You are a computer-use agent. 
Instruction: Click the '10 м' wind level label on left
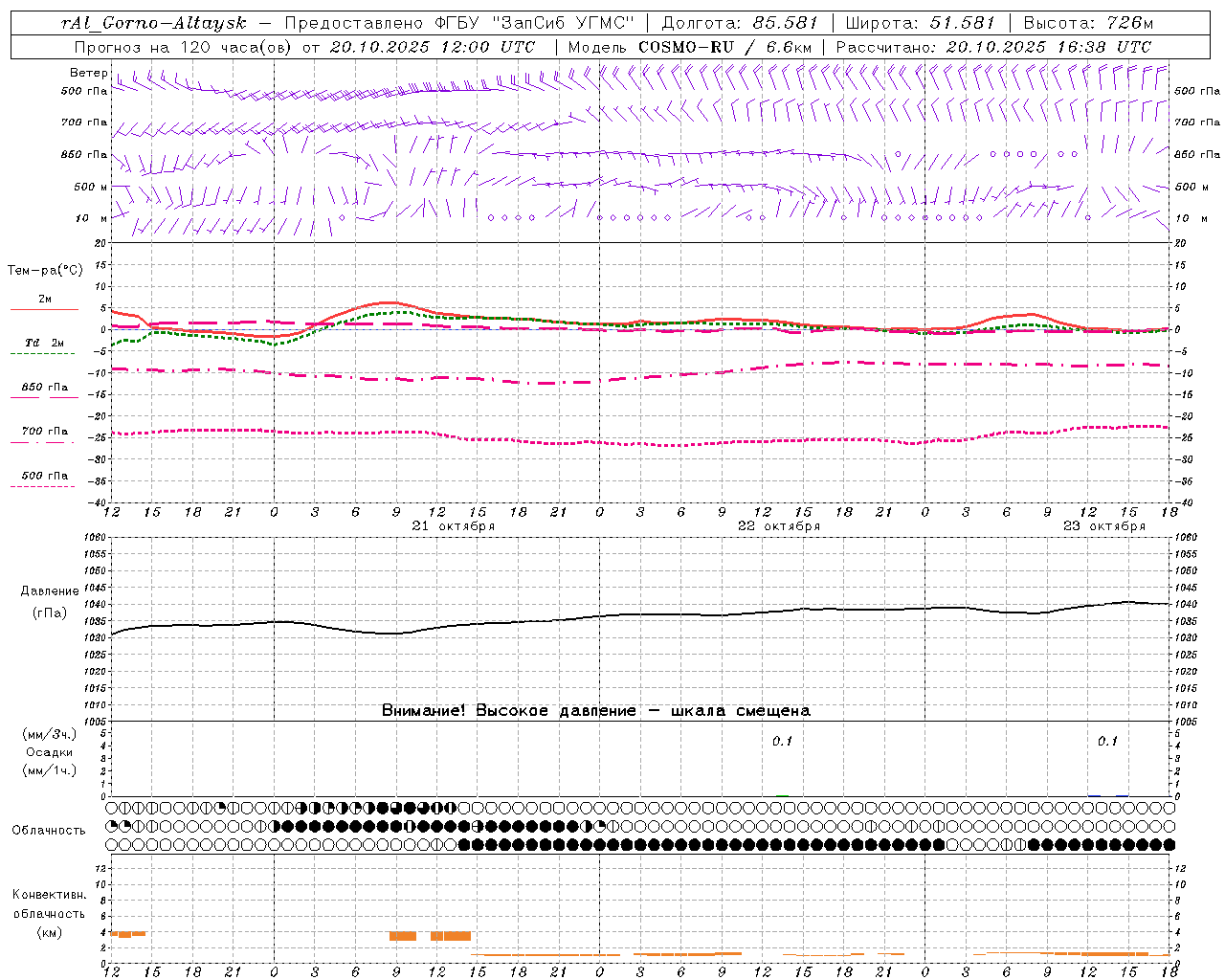[x=92, y=218]
